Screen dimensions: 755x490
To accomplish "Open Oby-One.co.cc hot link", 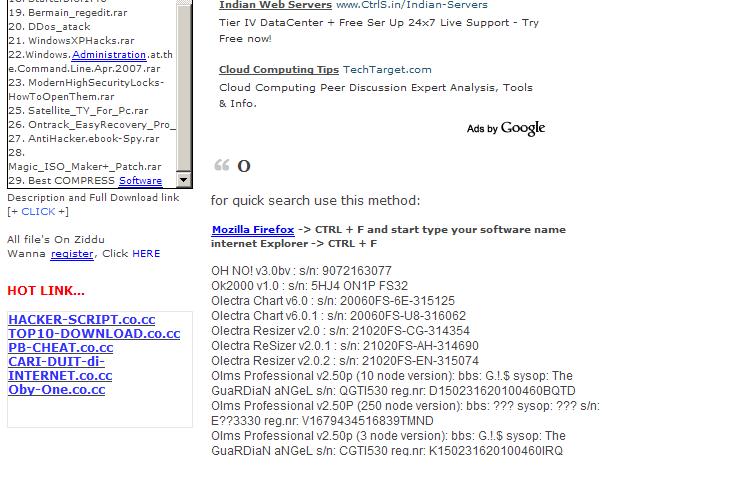I will [56, 389].
